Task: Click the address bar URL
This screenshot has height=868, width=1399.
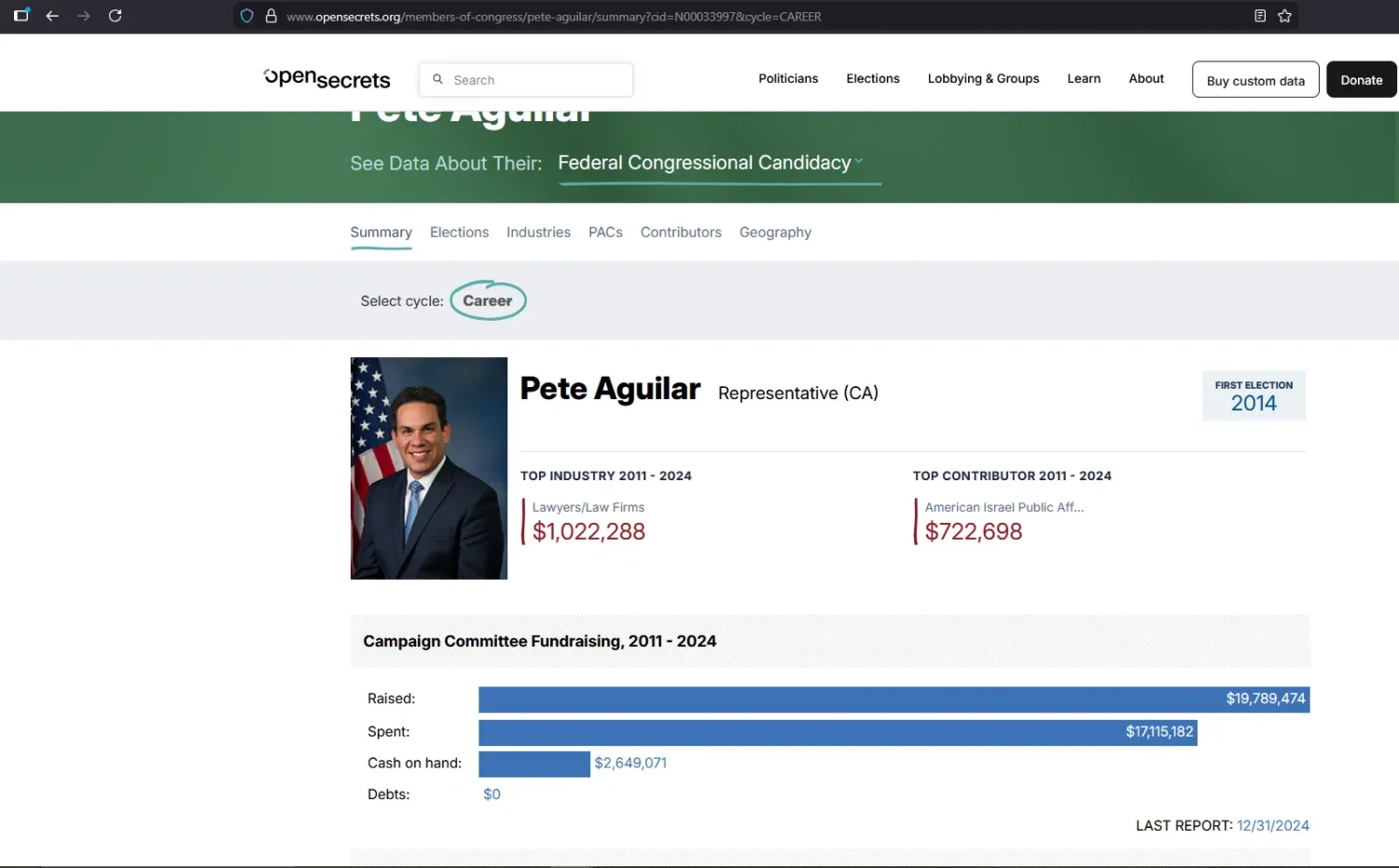Action: coord(554,17)
